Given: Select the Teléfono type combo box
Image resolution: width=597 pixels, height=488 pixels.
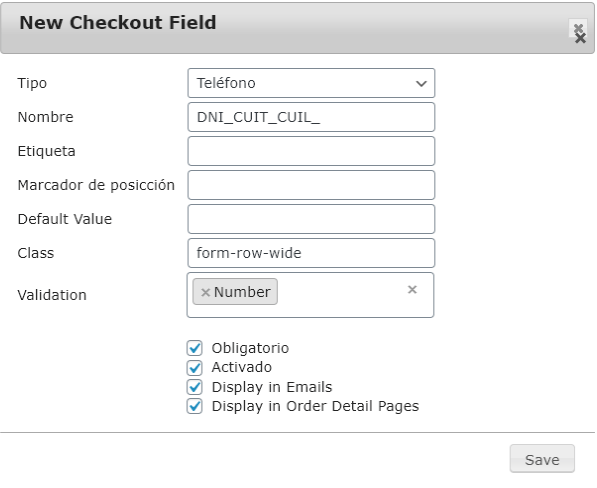Looking at the screenshot, I should (311, 83).
